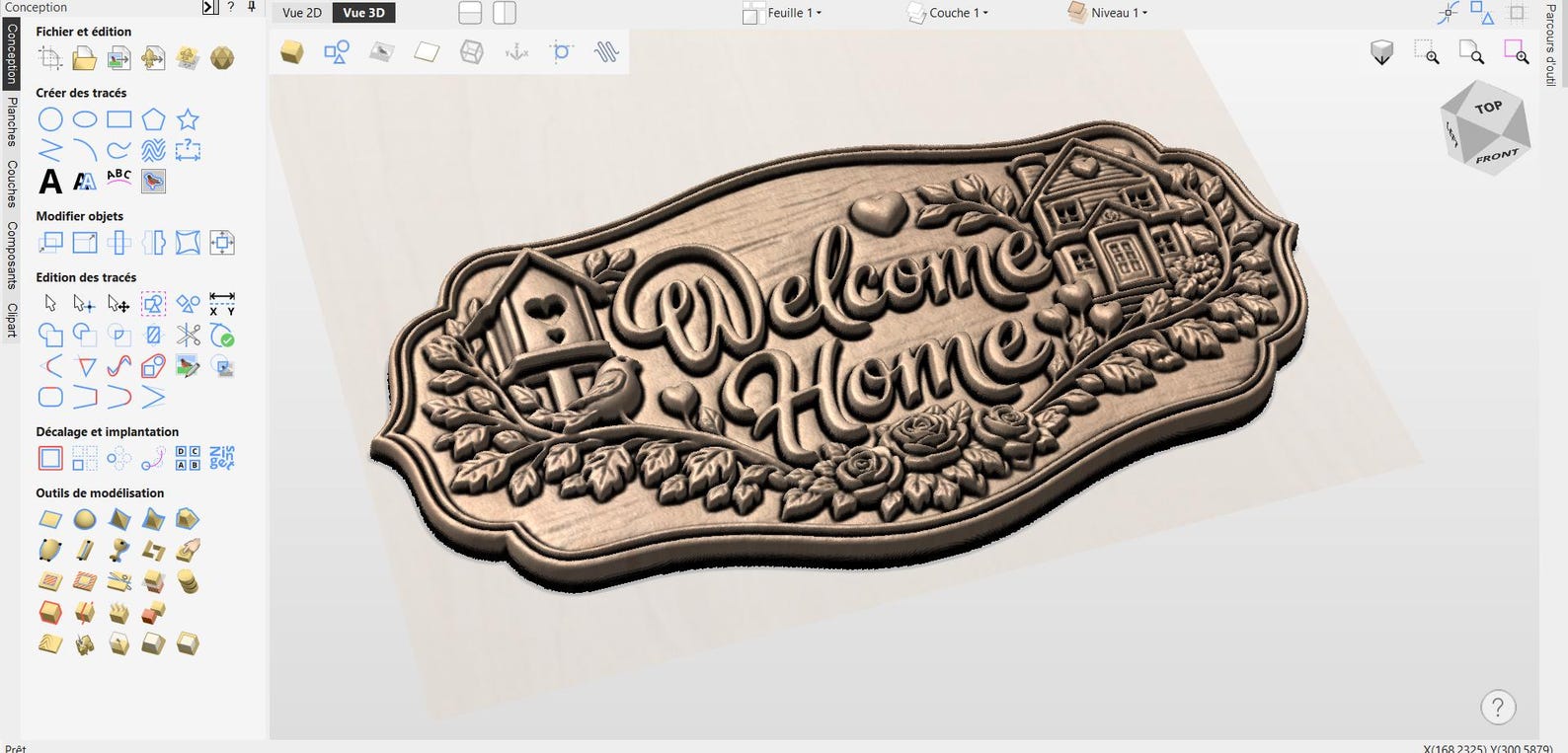Screen dimensions: 1568x753
Task: Click the FRONT face of the view cube
Action: click(1497, 156)
